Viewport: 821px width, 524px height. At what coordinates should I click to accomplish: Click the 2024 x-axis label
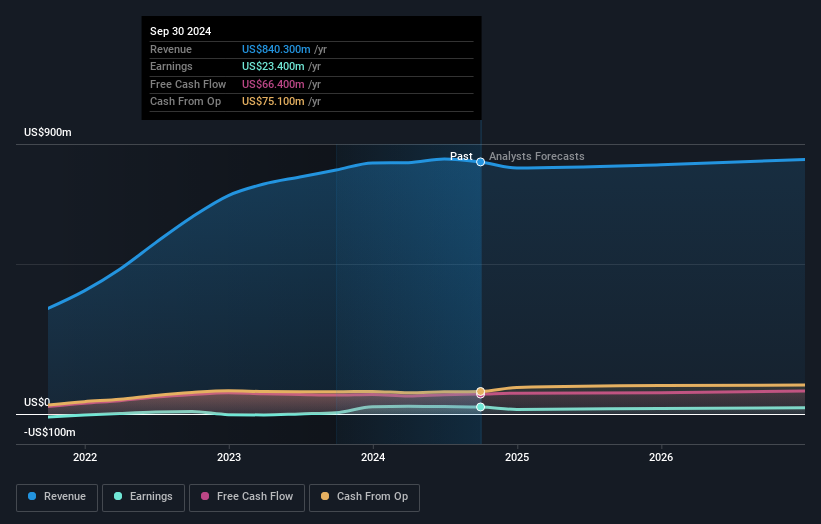[373, 457]
